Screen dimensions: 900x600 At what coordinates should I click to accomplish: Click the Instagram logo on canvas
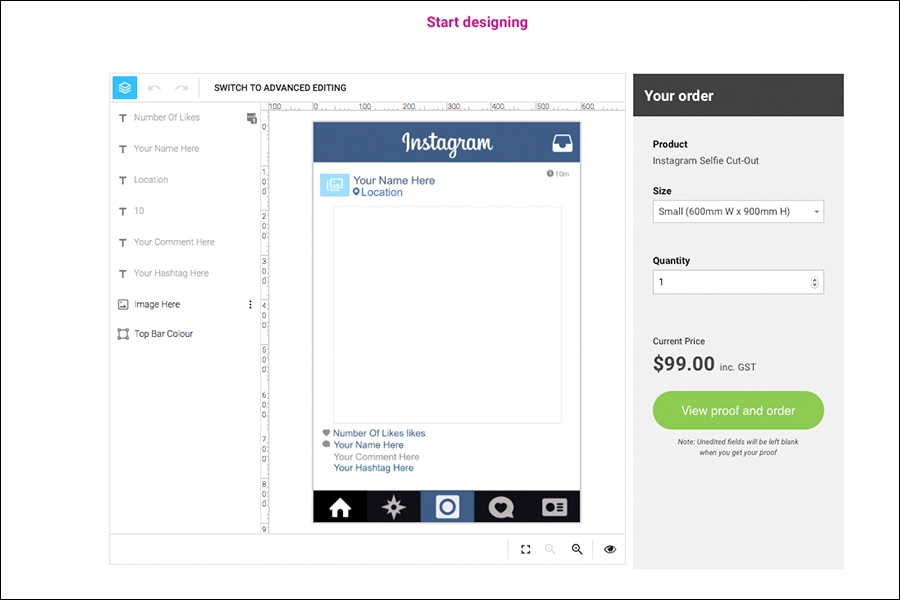pos(447,143)
